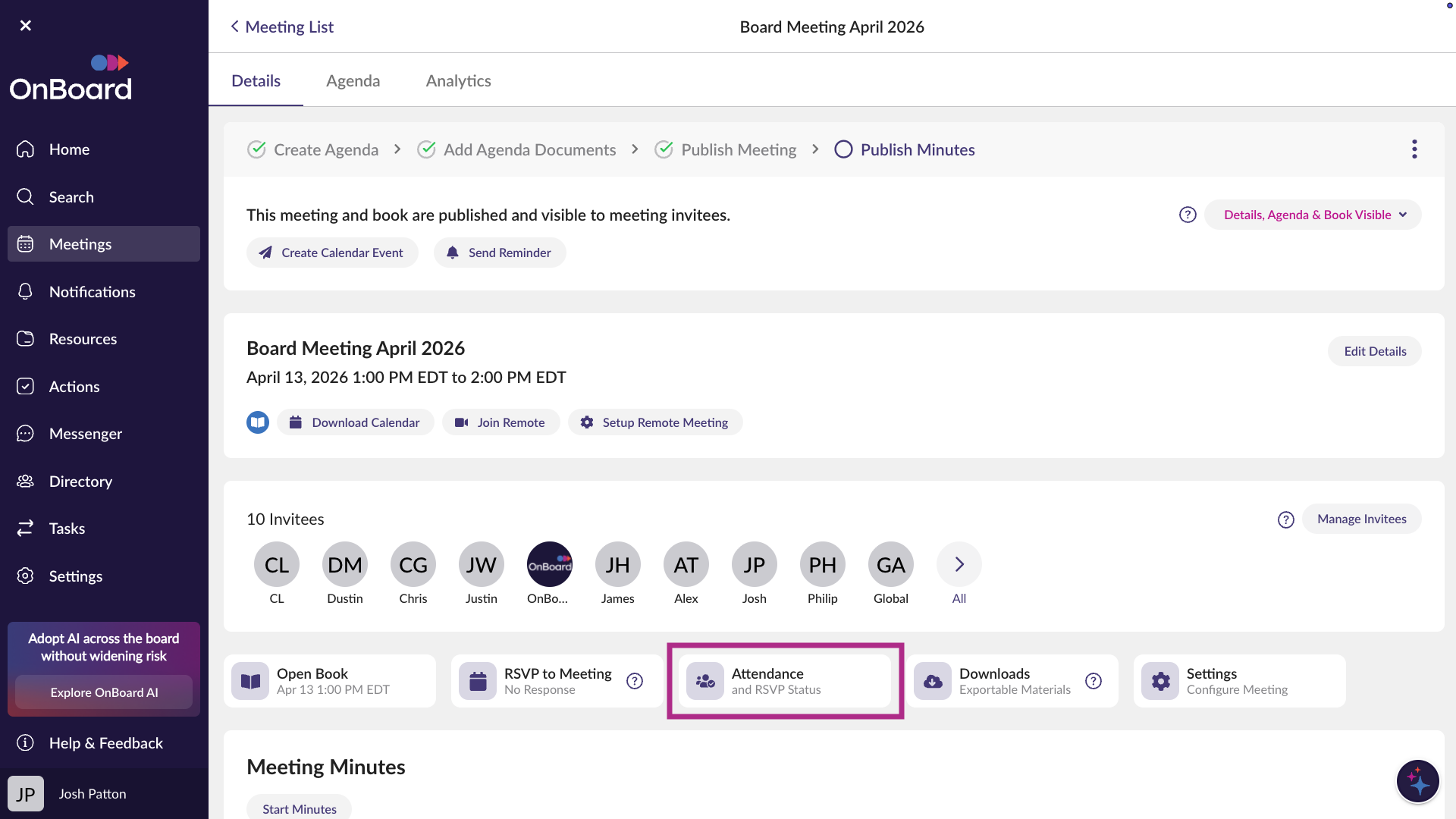Close the sidebar with the X icon
The height and width of the screenshot is (819, 1456).
[x=26, y=26]
